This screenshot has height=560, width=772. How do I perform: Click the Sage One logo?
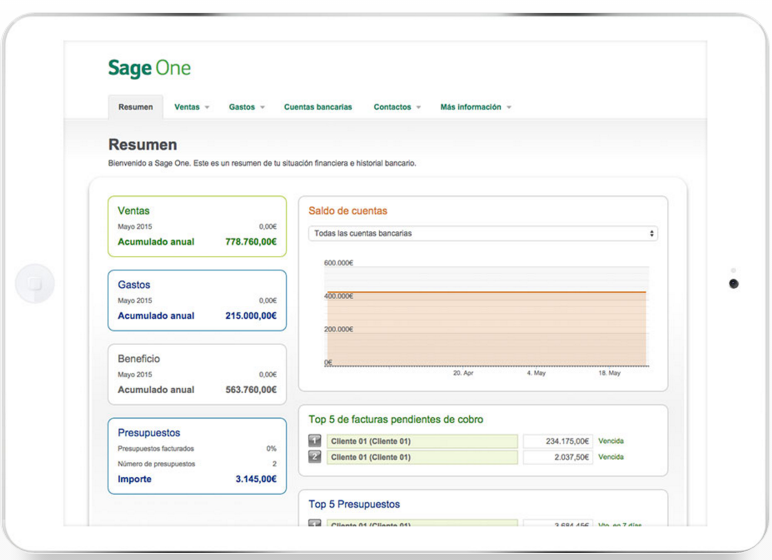pyautogui.click(x=149, y=68)
